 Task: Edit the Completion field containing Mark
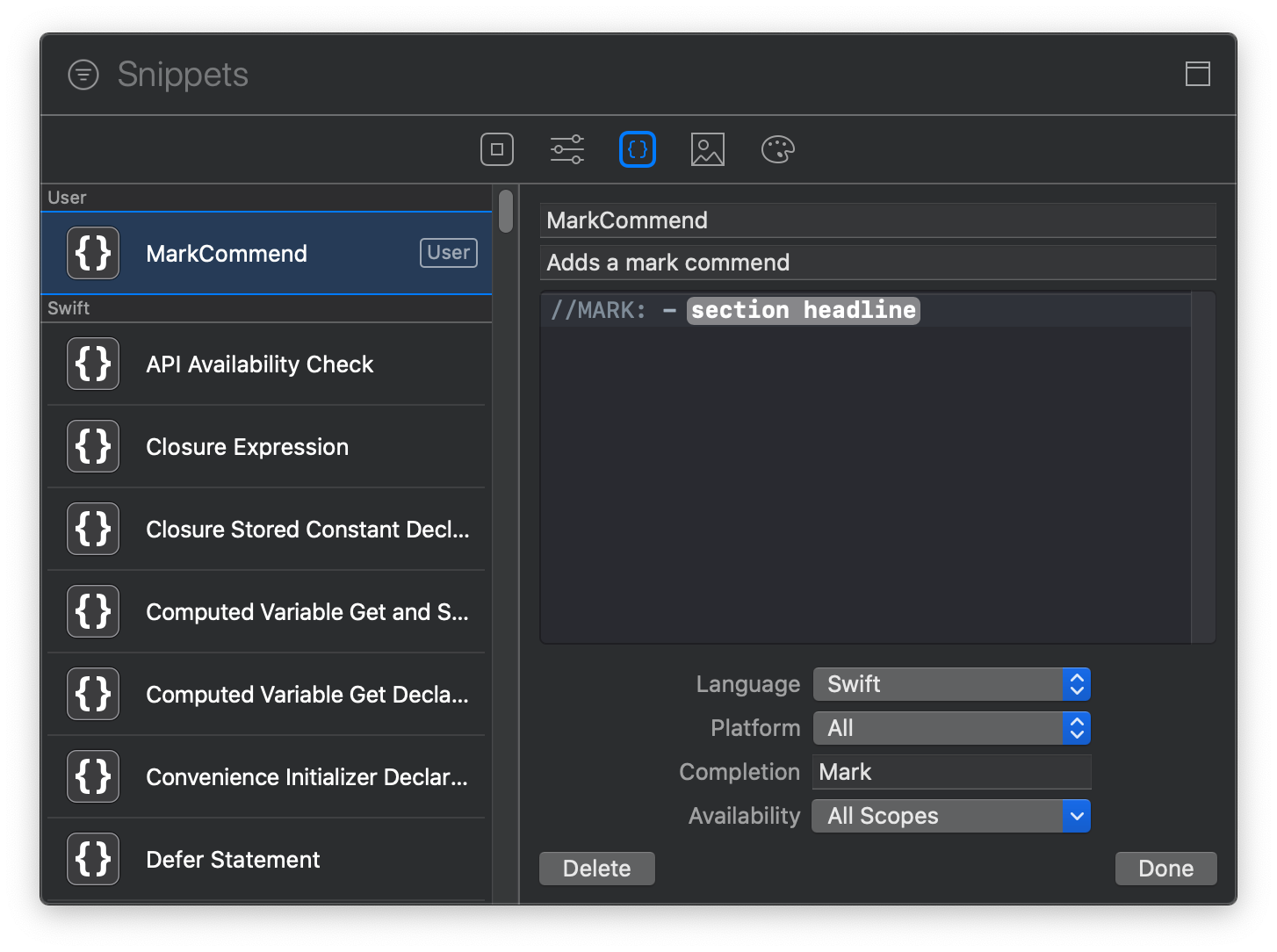point(951,771)
